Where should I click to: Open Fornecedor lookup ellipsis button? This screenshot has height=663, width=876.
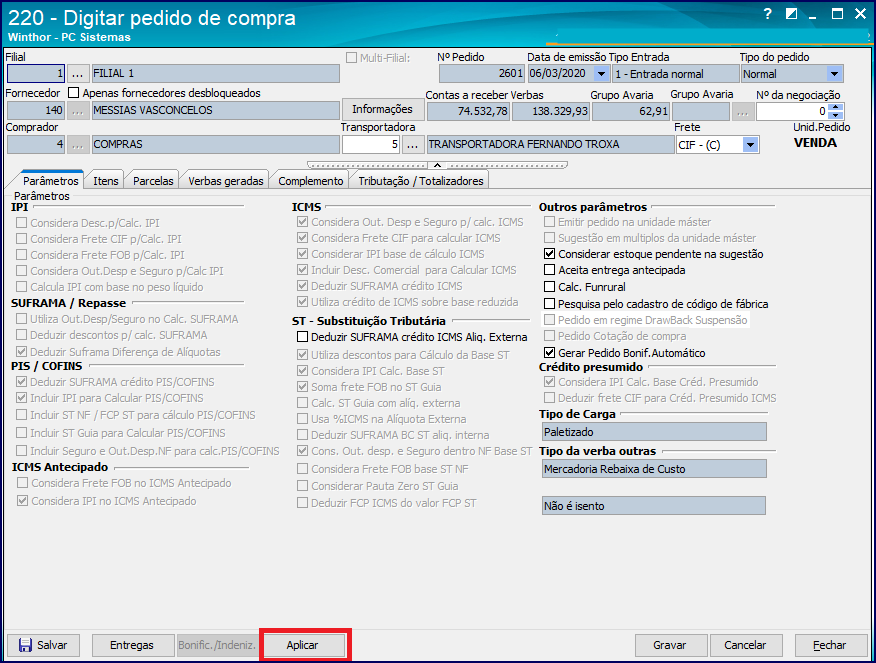(x=78, y=111)
